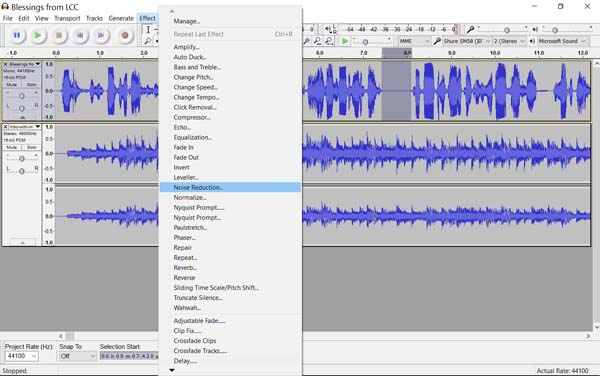Choose Change Tempo effect
This screenshot has height=376, width=600.
230,97
